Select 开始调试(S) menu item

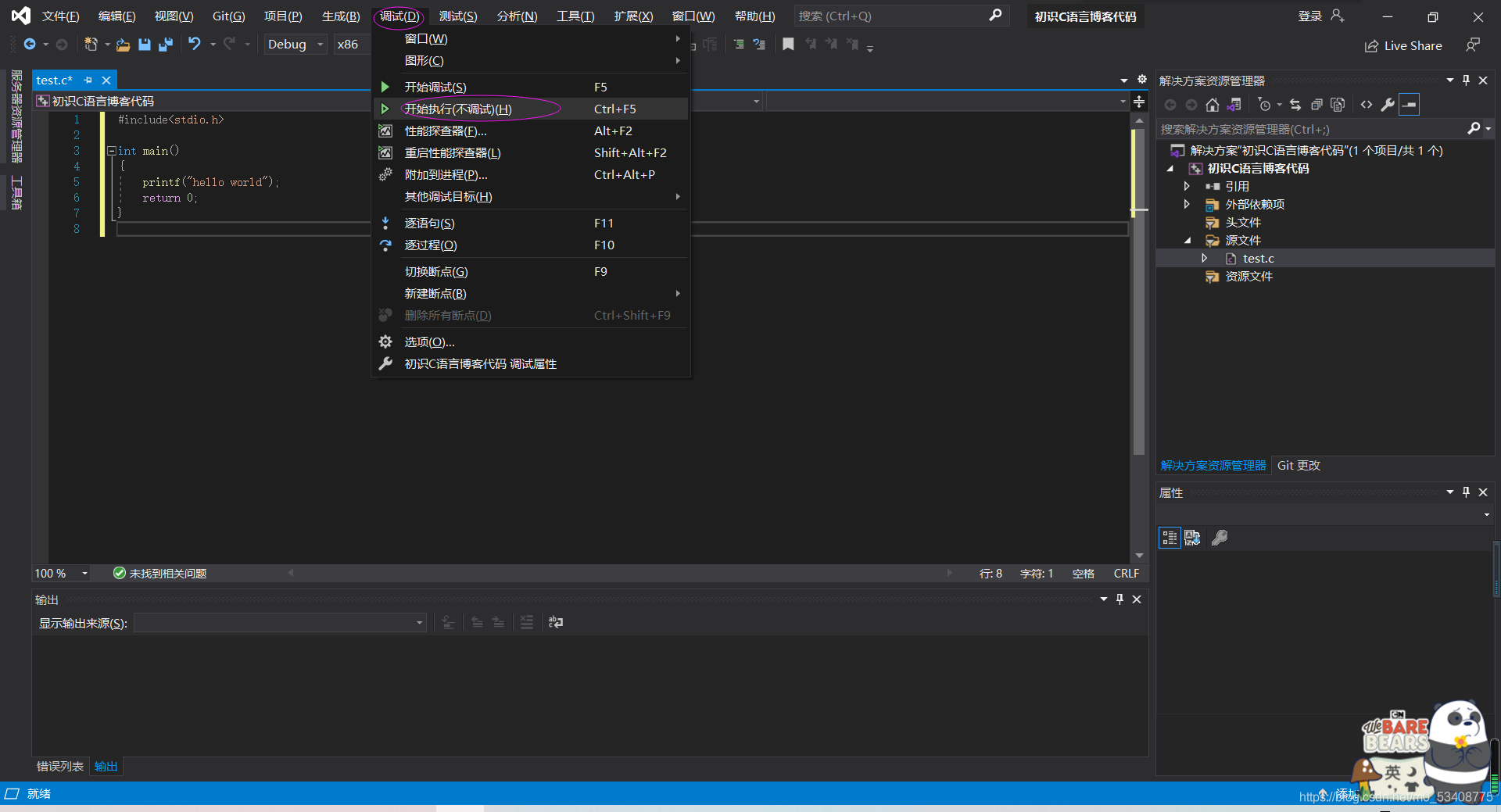coord(531,87)
